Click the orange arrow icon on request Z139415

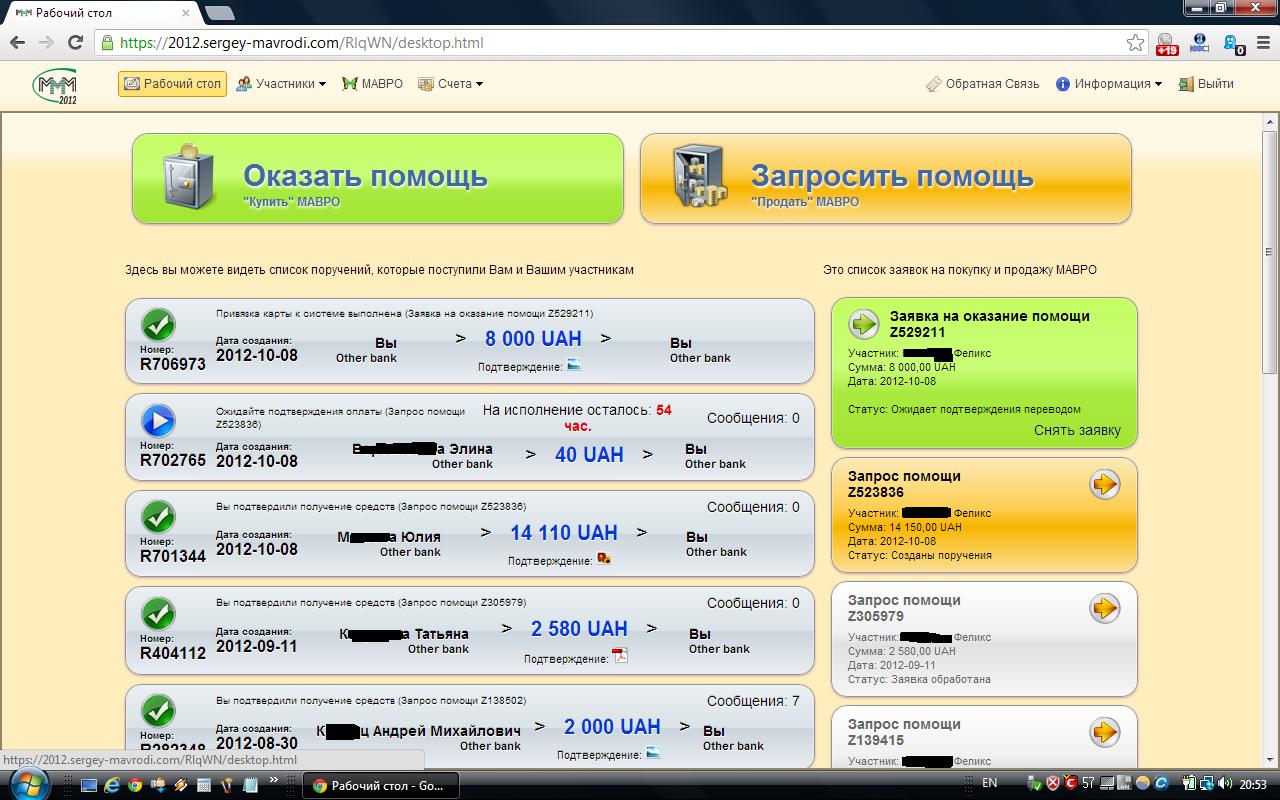click(x=1104, y=732)
